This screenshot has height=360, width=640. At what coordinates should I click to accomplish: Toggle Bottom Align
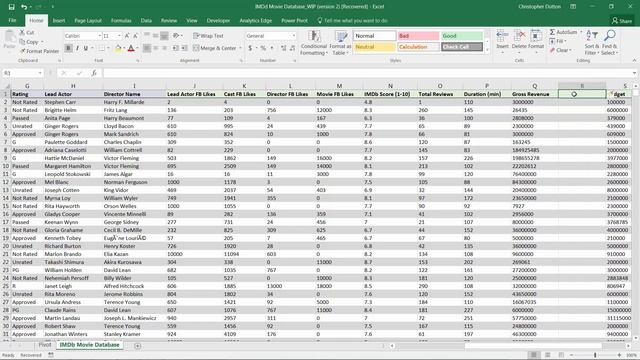point(164,36)
